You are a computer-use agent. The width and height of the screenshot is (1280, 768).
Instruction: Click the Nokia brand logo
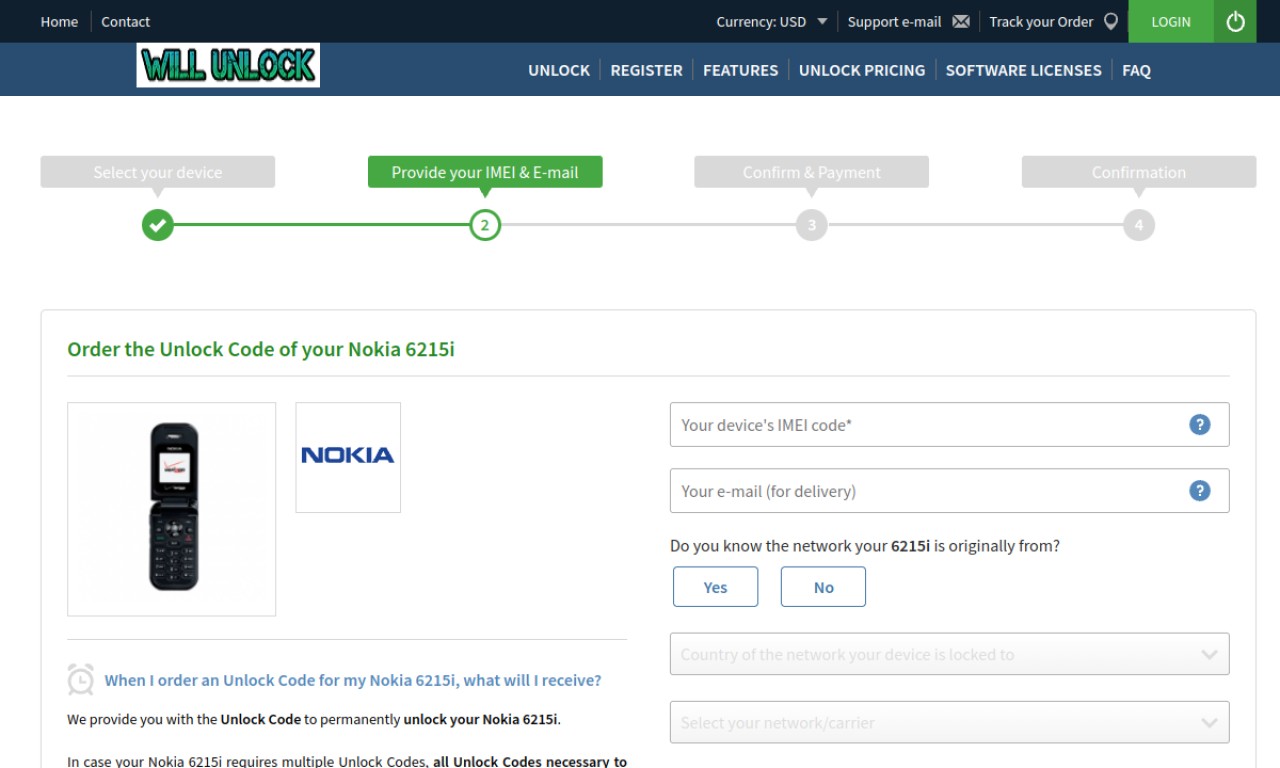[348, 457]
